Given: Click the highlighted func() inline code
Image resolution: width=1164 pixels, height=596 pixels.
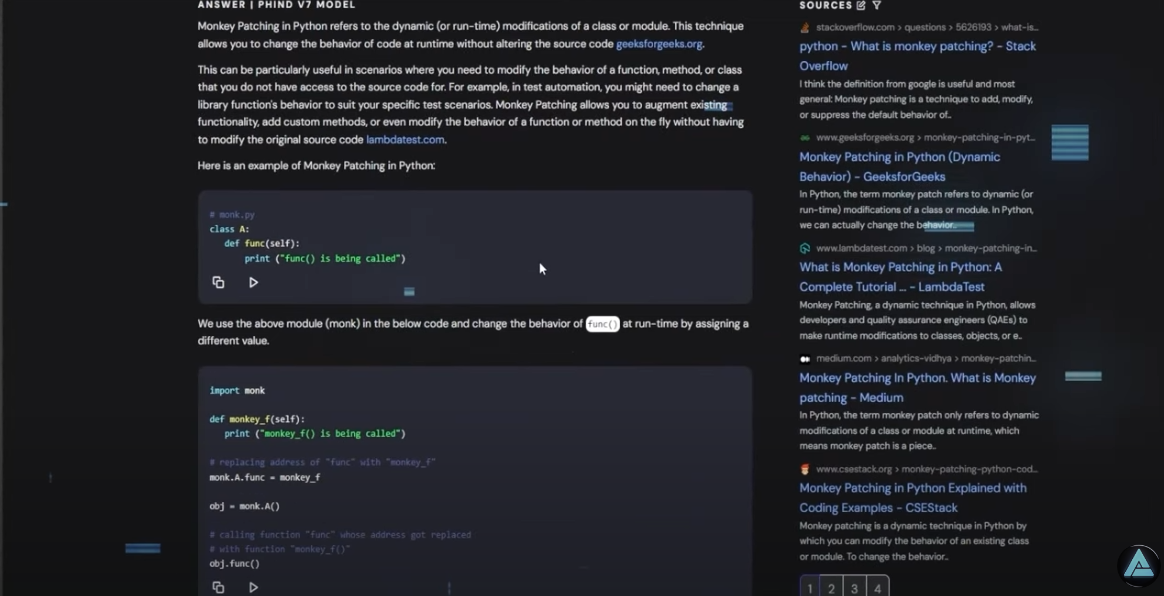Looking at the screenshot, I should click(x=602, y=324).
